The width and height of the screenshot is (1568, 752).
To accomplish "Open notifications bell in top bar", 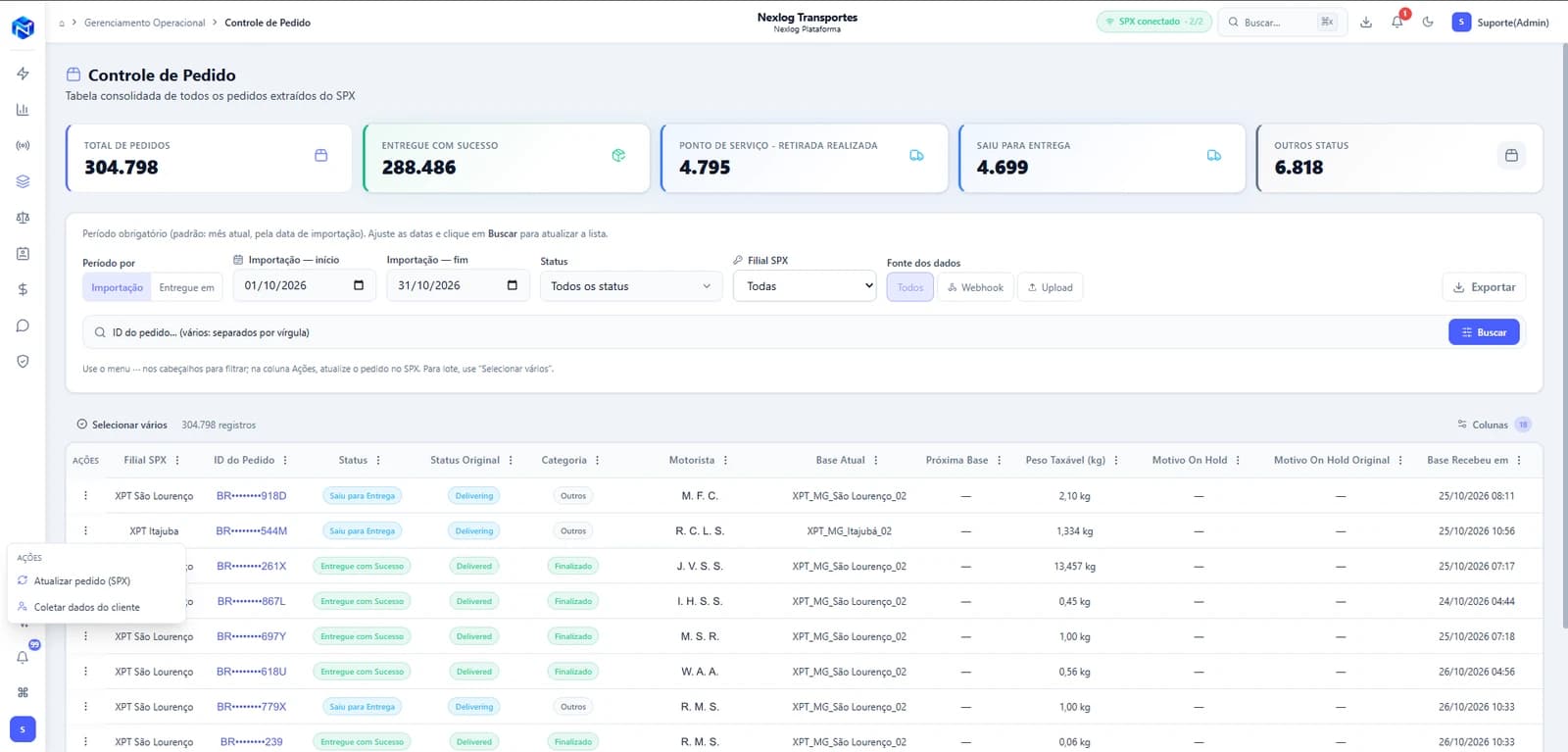I will pos(1396,22).
